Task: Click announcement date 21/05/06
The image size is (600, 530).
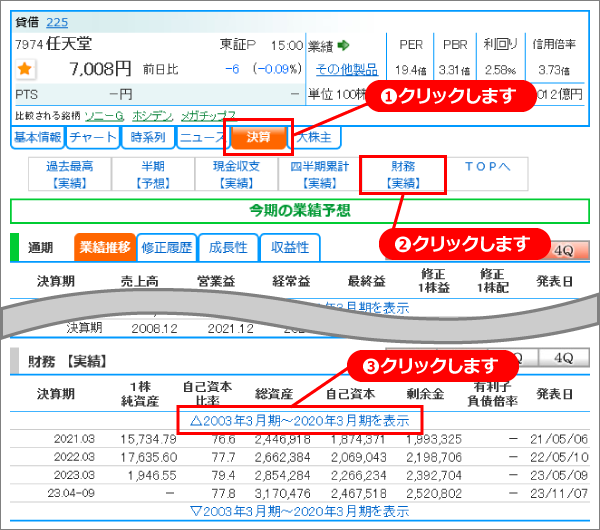Action: [559, 439]
